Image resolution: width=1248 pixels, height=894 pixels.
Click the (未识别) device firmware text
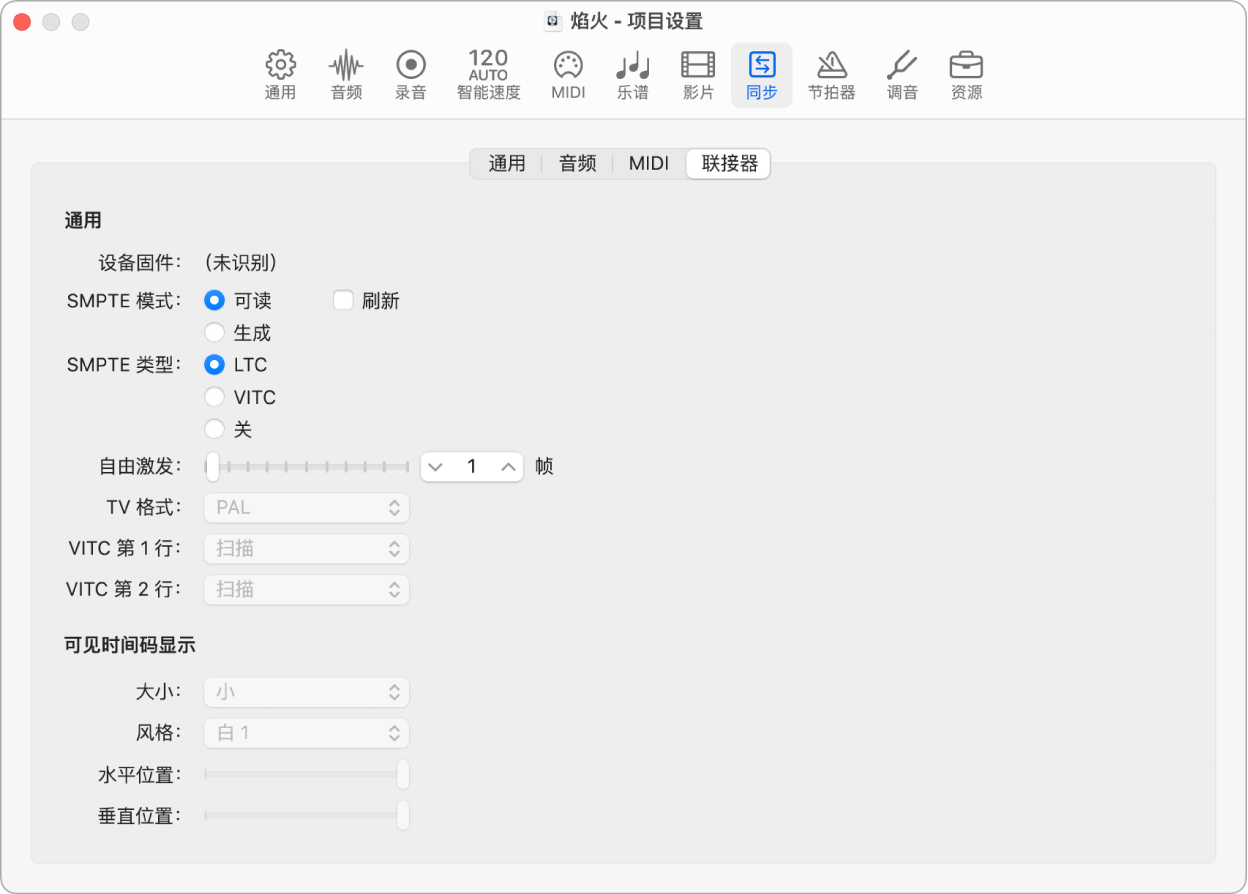coord(240,263)
